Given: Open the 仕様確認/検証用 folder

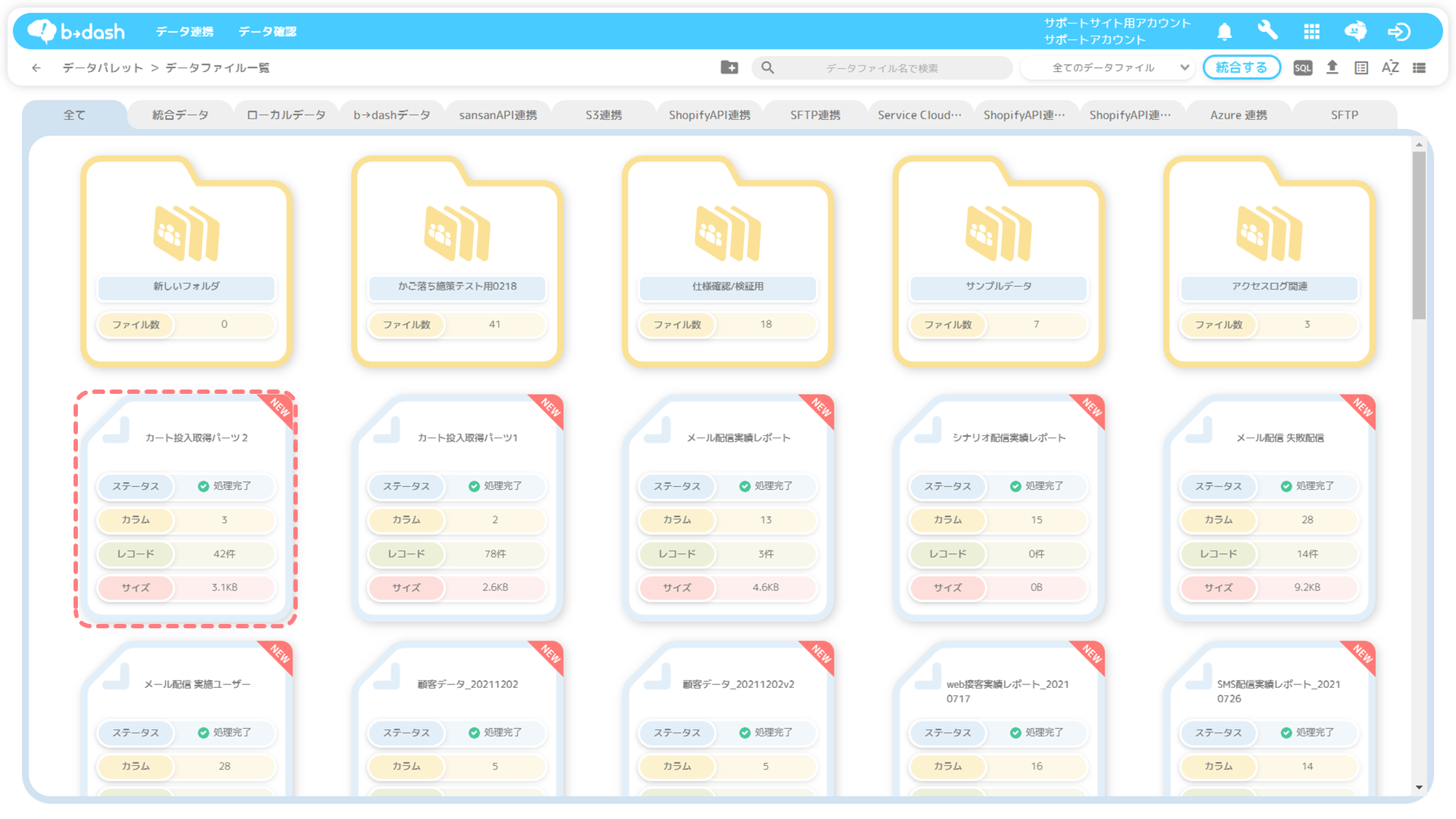Looking at the screenshot, I should click(728, 261).
